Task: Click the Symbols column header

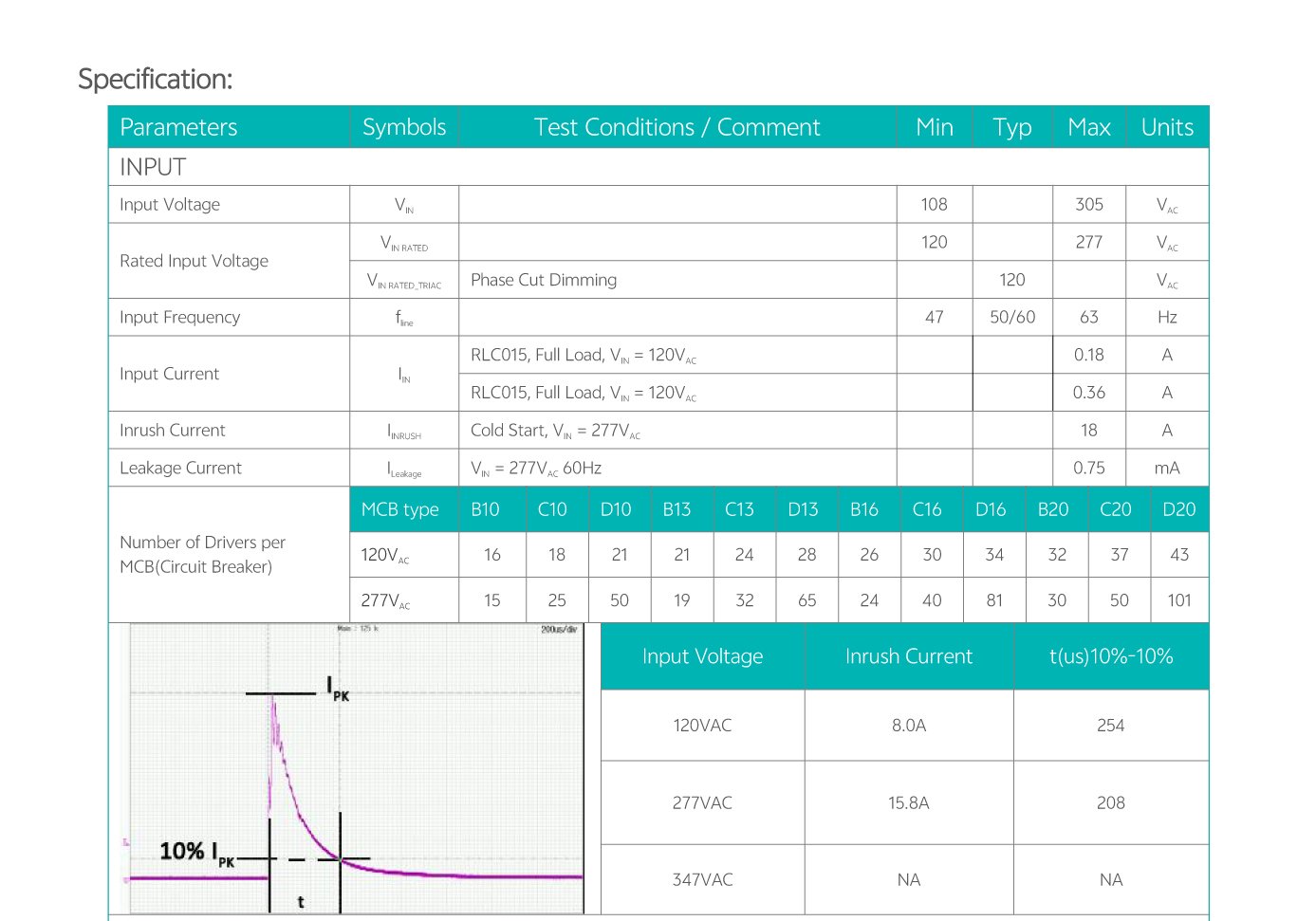Action: [x=404, y=127]
